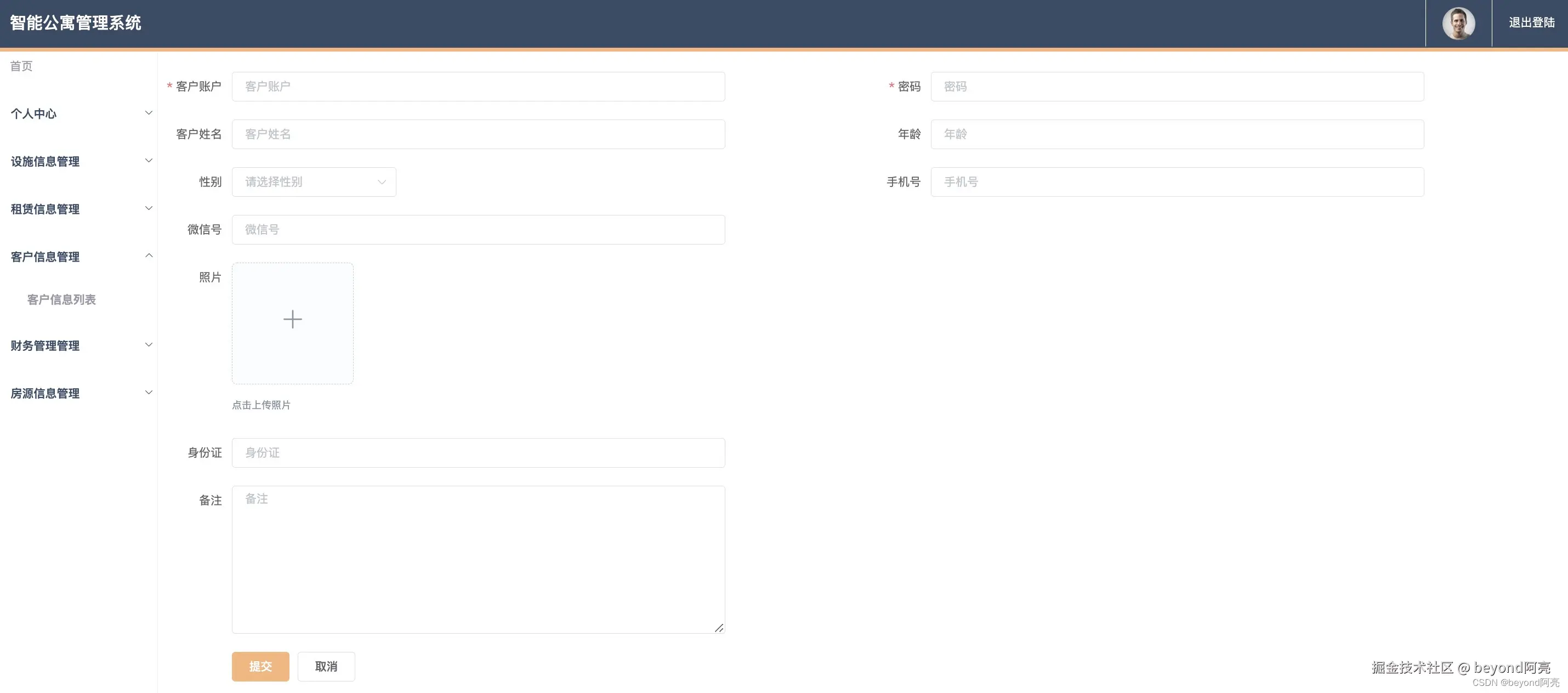Viewport: 1568px width, 693px height.
Task: Click into the 手机号 phone field
Action: coord(1177,182)
